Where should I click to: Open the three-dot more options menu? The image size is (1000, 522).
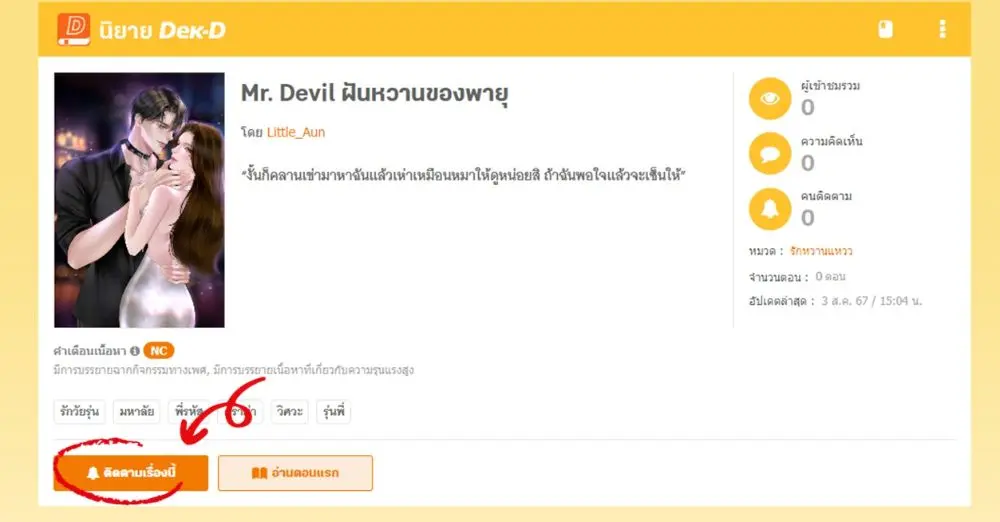(x=943, y=29)
